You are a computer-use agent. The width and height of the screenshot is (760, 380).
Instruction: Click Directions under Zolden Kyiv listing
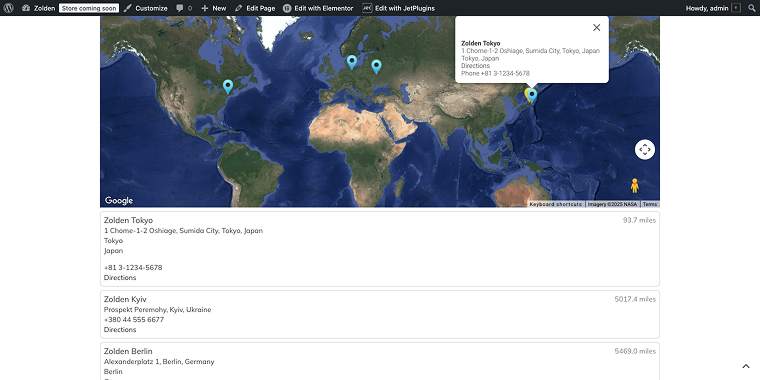120,330
